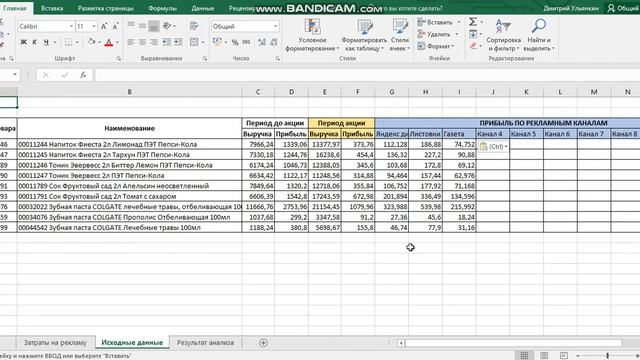Switch to Page Layout view icon
640x360 pixels.
[544, 356]
